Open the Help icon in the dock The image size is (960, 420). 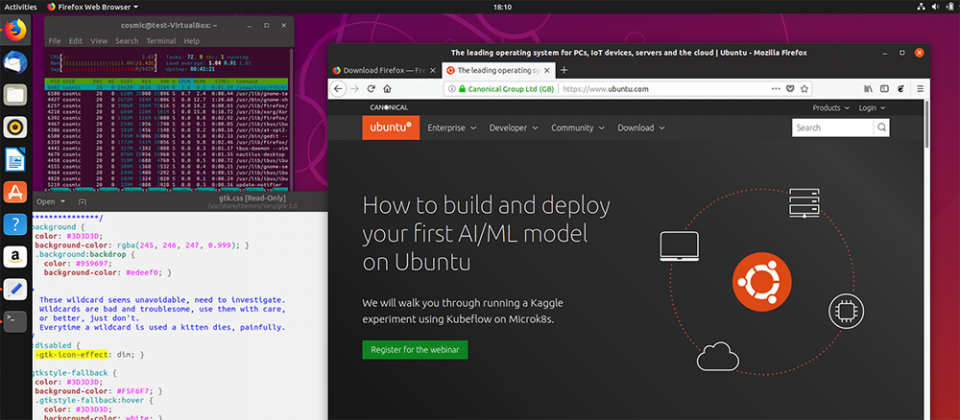pyautogui.click(x=15, y=225)
